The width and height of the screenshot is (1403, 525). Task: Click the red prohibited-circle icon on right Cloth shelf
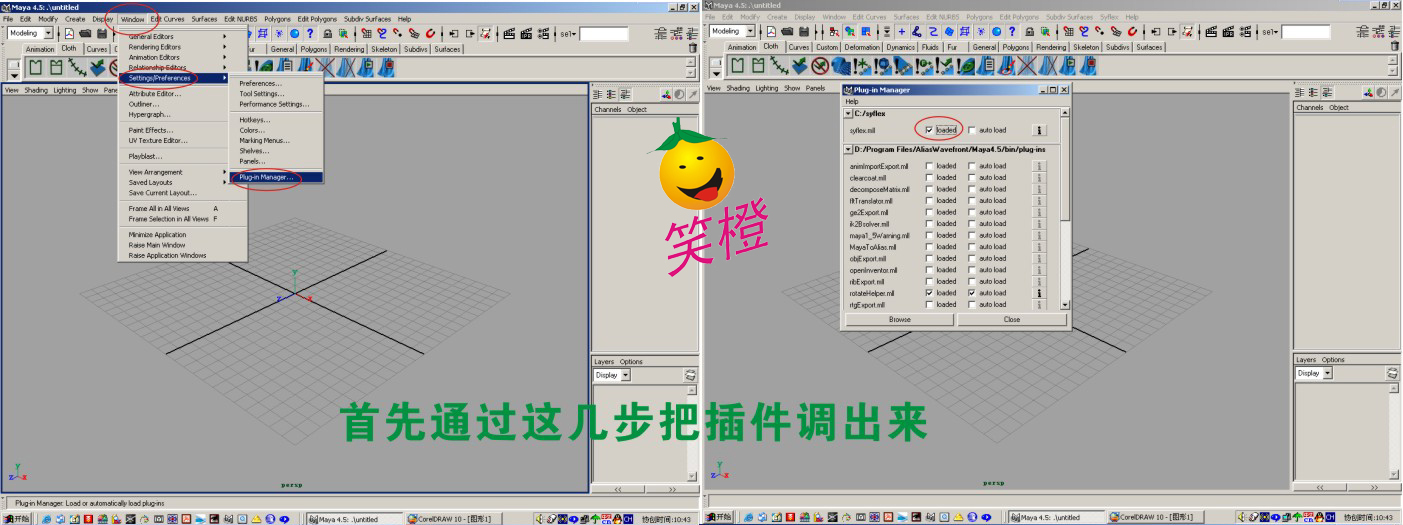820,66
